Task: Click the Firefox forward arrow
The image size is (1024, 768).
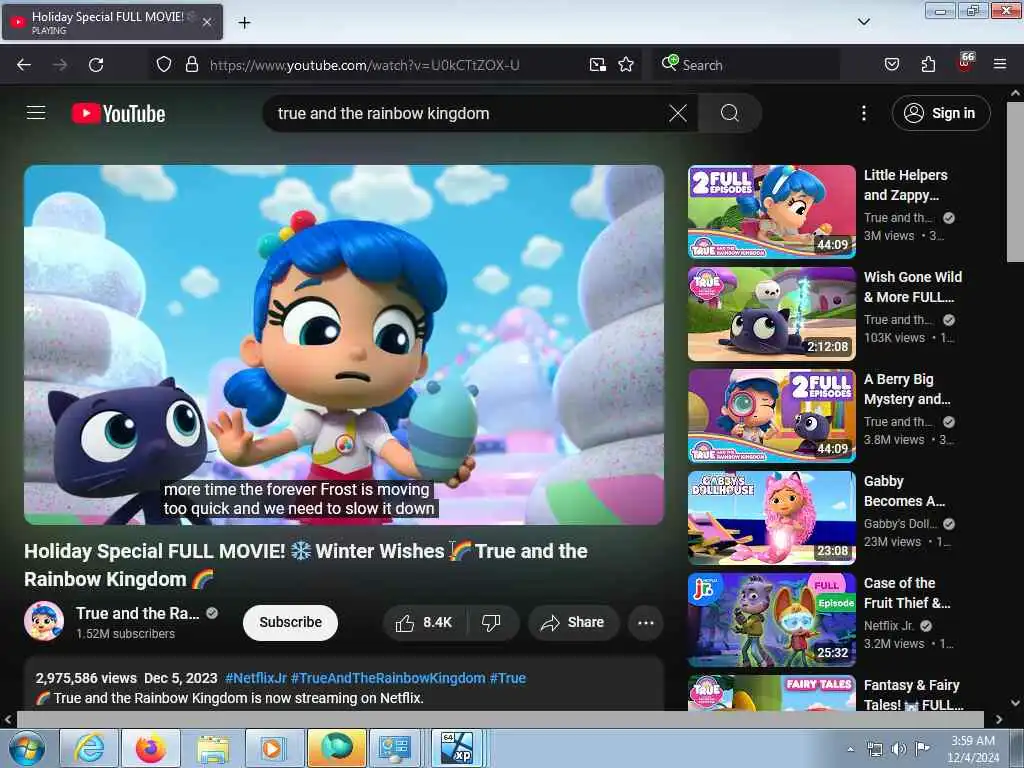Action: click(60, 65)
